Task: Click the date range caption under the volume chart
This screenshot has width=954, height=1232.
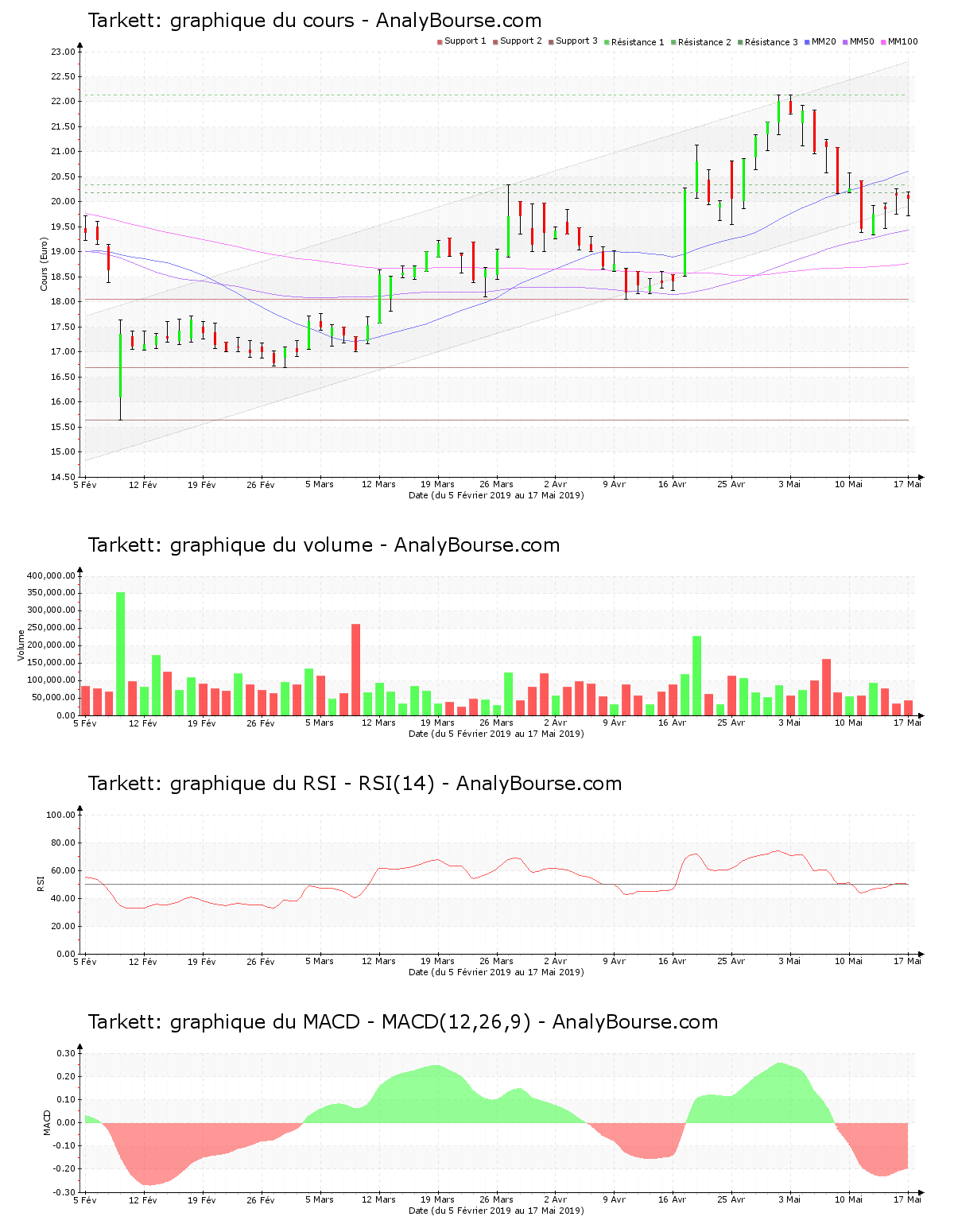Action: coord(496,734)
